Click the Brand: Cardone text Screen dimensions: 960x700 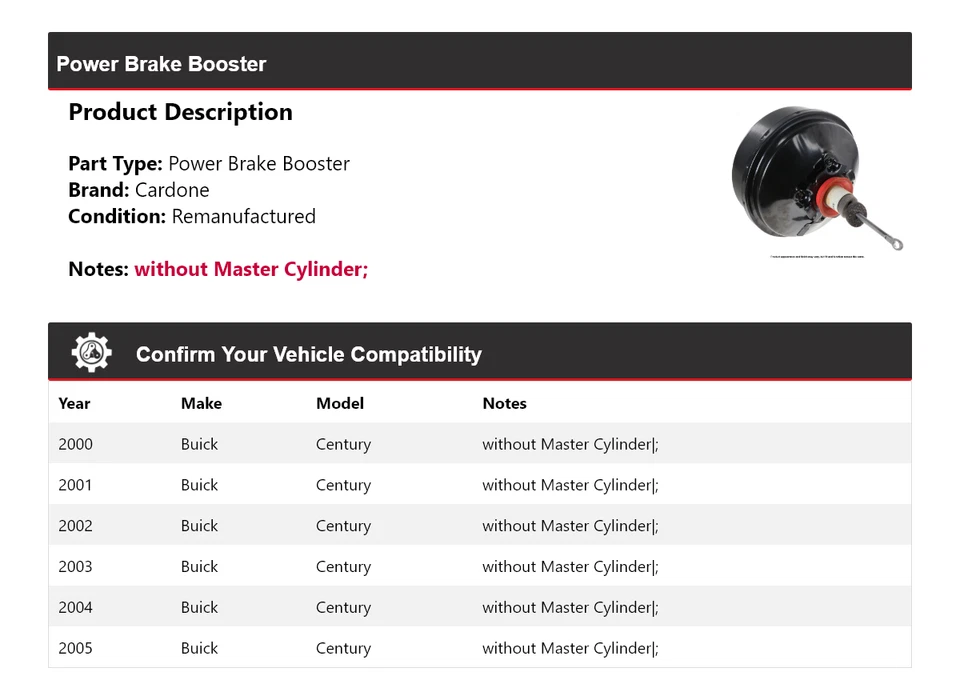139,190
